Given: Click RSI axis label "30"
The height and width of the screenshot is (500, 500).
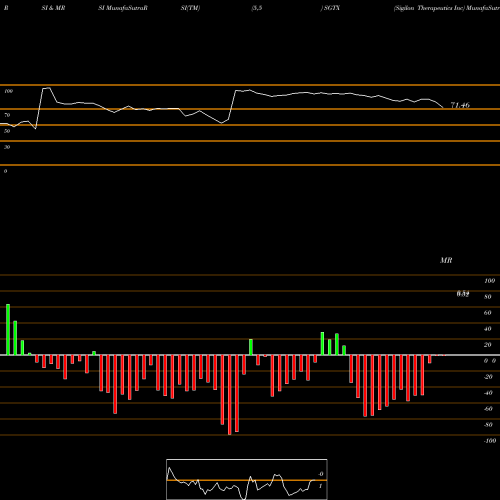Looking at the screenshot, I should pos(7,147).
